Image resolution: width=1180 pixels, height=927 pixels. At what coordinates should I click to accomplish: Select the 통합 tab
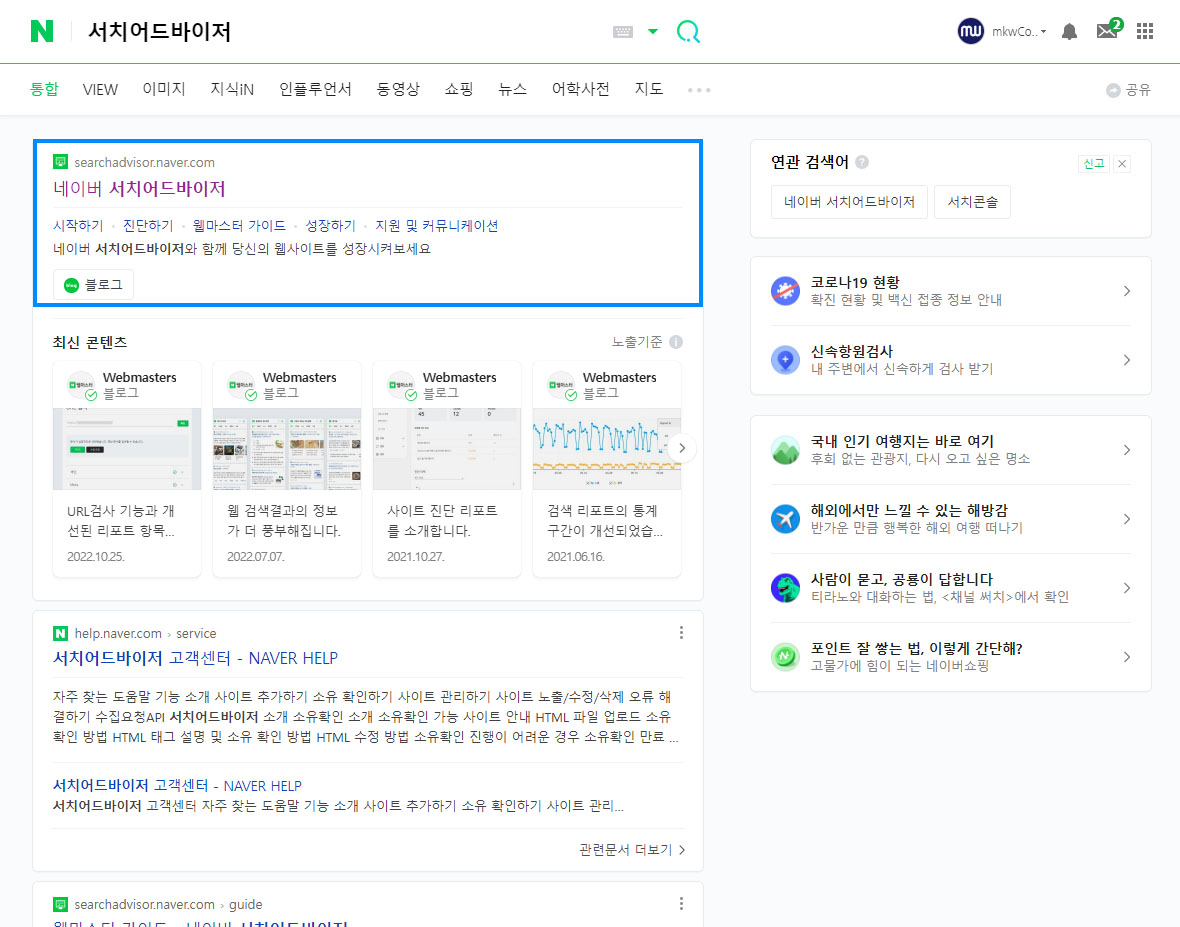(x=44, y=89)
